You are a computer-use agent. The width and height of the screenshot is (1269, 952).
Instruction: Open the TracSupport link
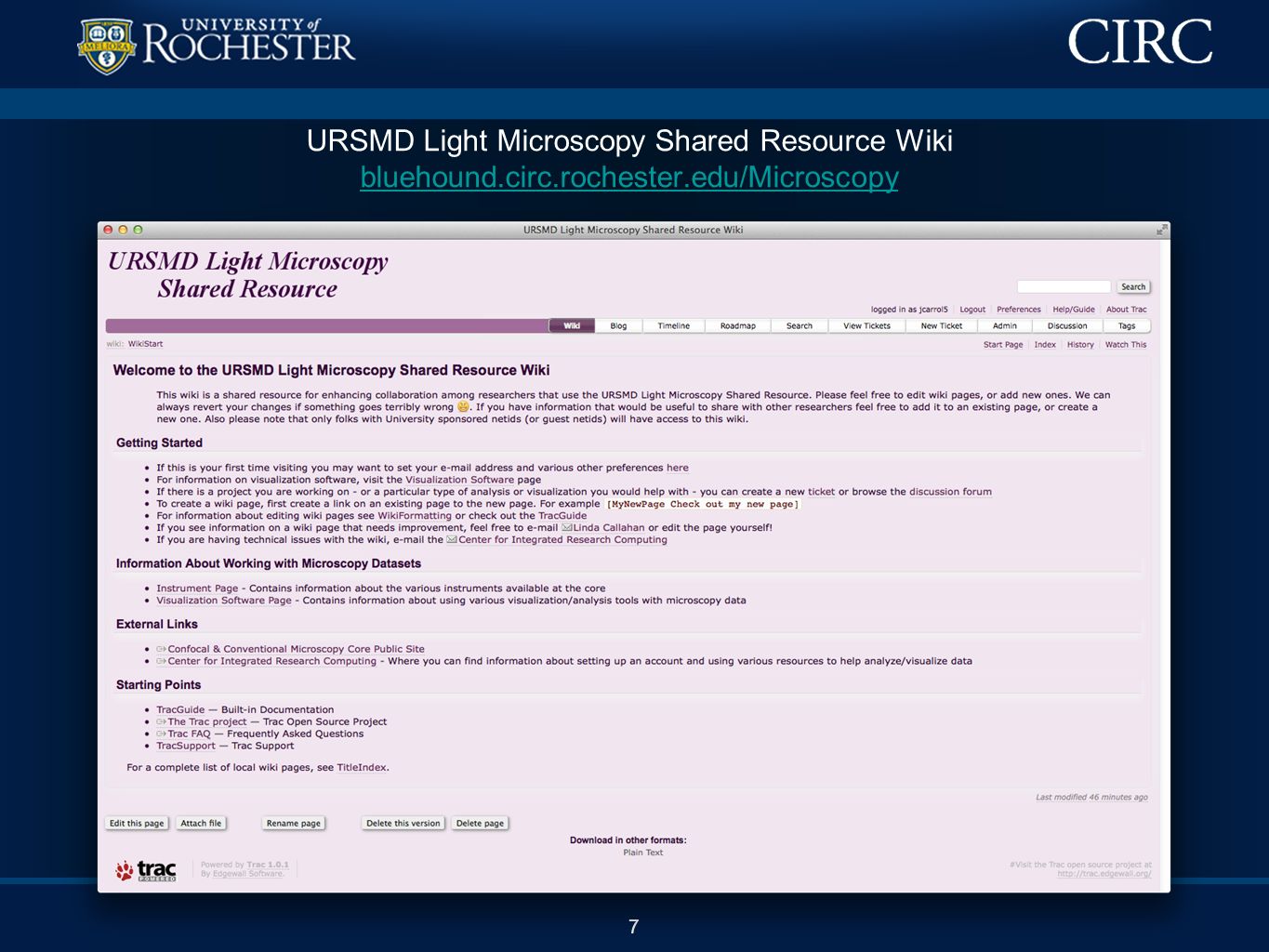click(186, 746)
